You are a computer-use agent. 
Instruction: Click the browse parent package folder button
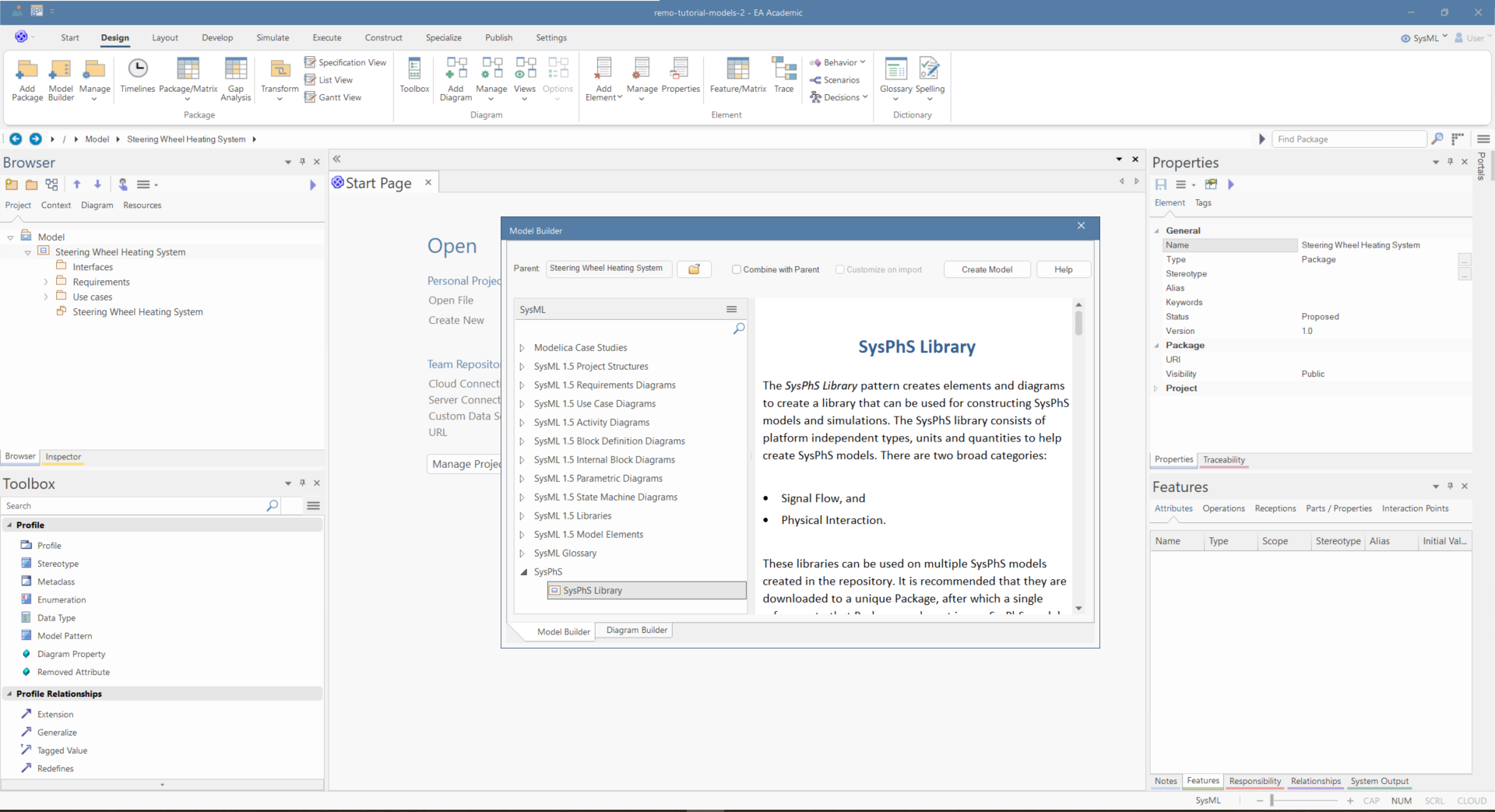(694, 269)
